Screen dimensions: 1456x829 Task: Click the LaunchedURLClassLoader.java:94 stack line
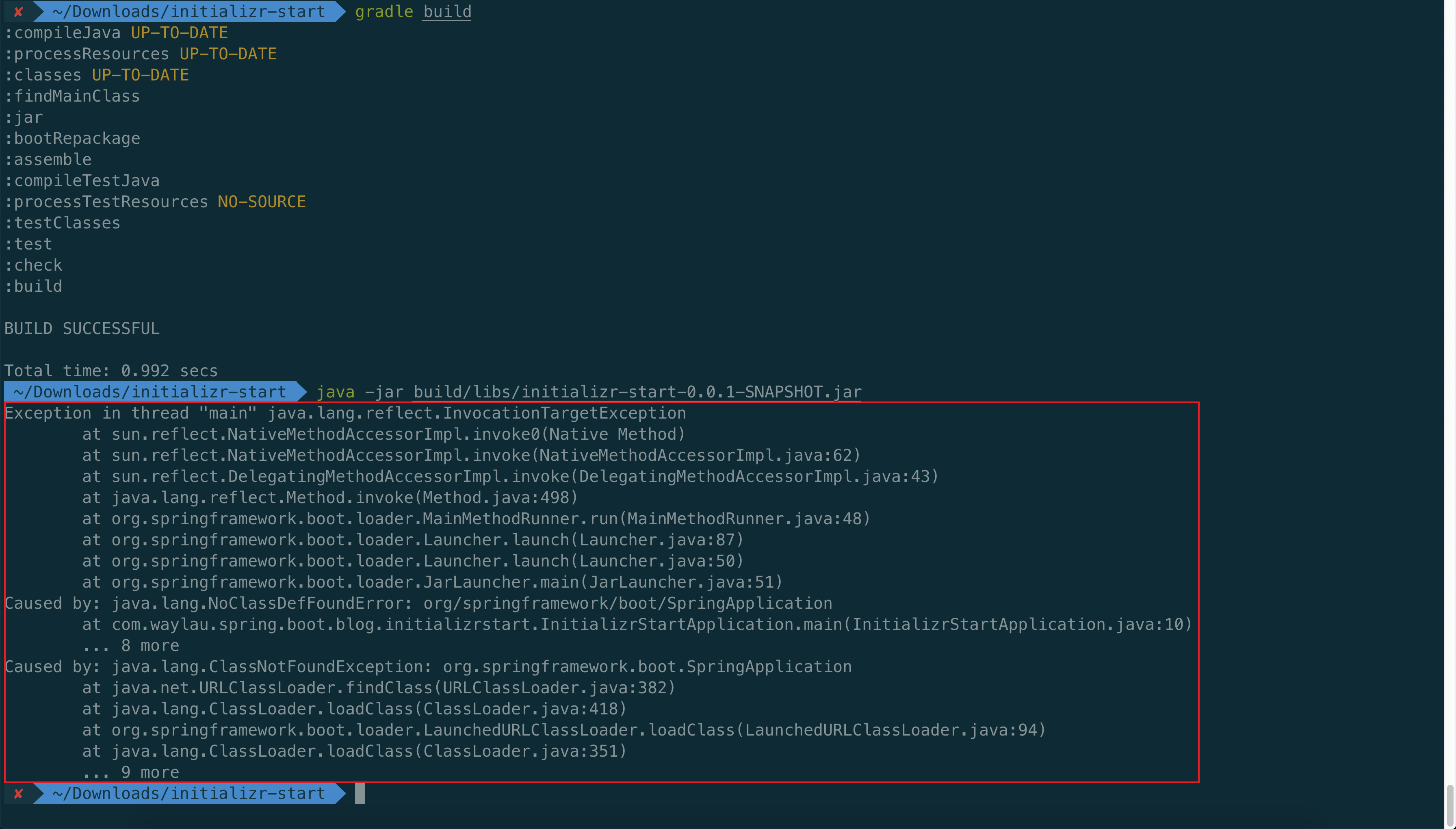(564, 730)
